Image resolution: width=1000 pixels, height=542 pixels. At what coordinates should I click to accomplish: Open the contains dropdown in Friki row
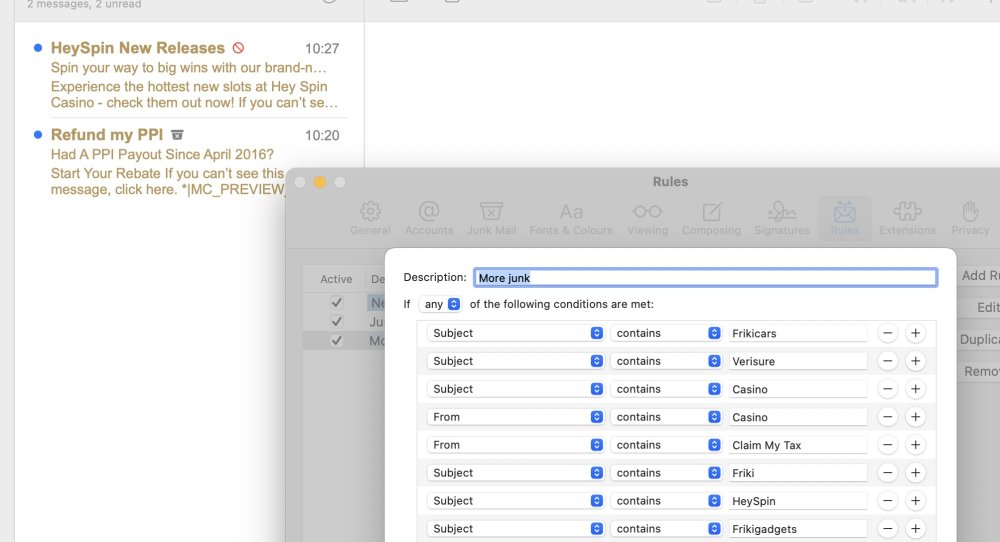666,472
